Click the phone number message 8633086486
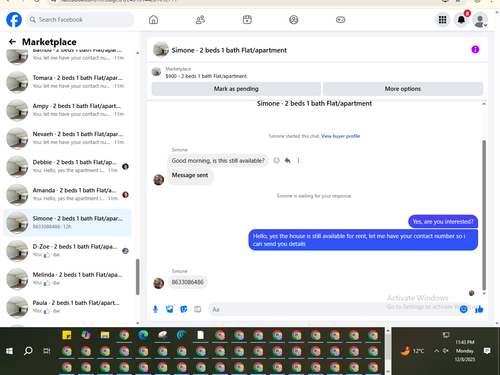Viewport: 500px width, 375px height. (187, 282)
